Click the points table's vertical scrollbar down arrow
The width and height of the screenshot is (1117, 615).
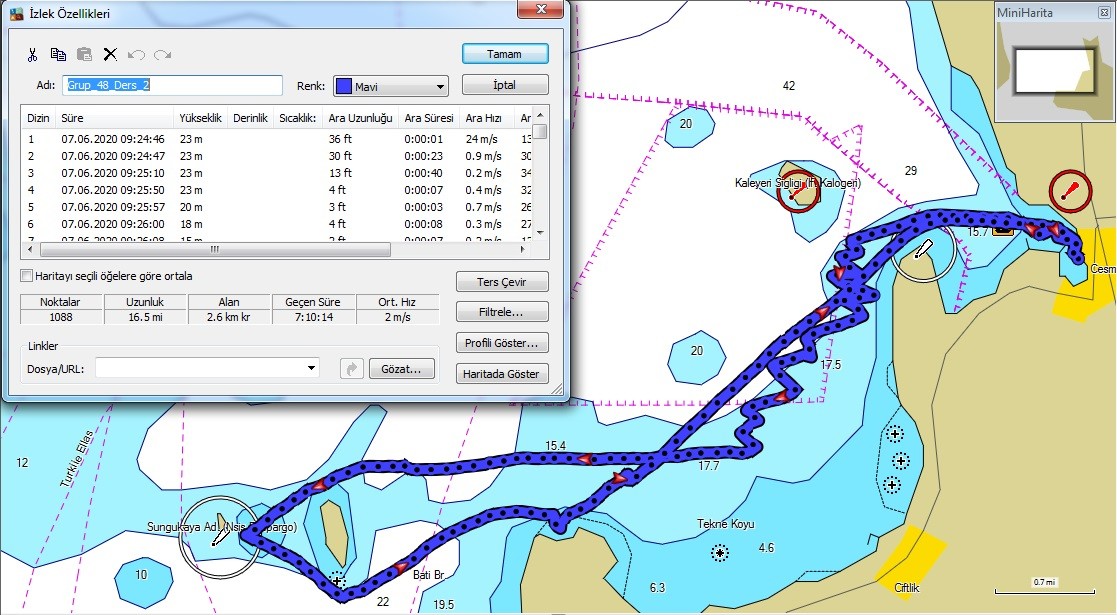tap(541, 232)
